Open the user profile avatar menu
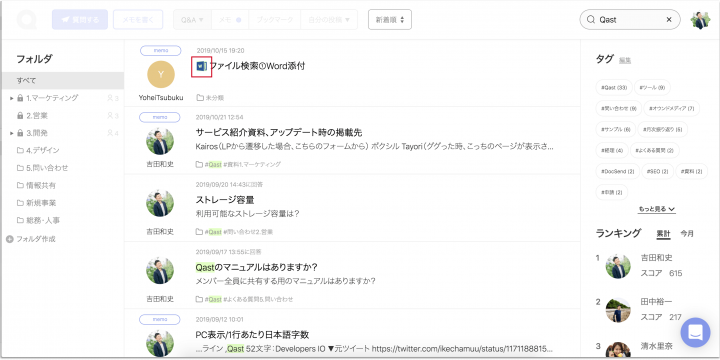 coord(700,20)
